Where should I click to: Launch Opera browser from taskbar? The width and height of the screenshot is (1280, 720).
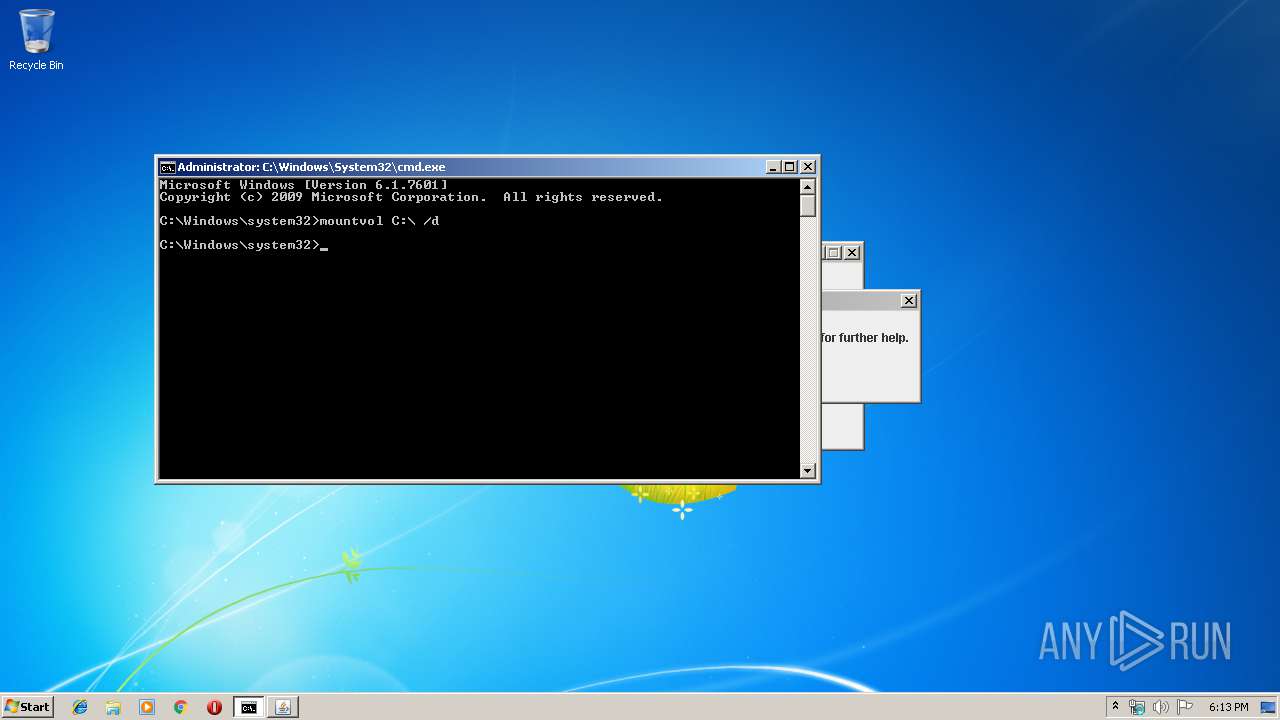(x=214, y=707)
